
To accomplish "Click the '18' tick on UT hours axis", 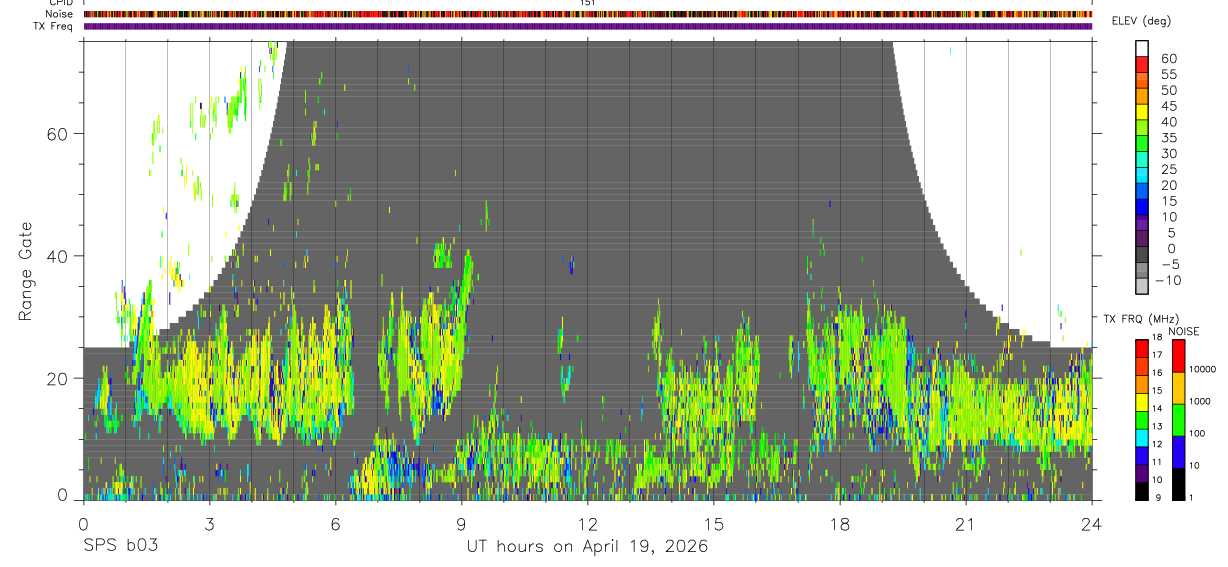I will tap(840, 523).
